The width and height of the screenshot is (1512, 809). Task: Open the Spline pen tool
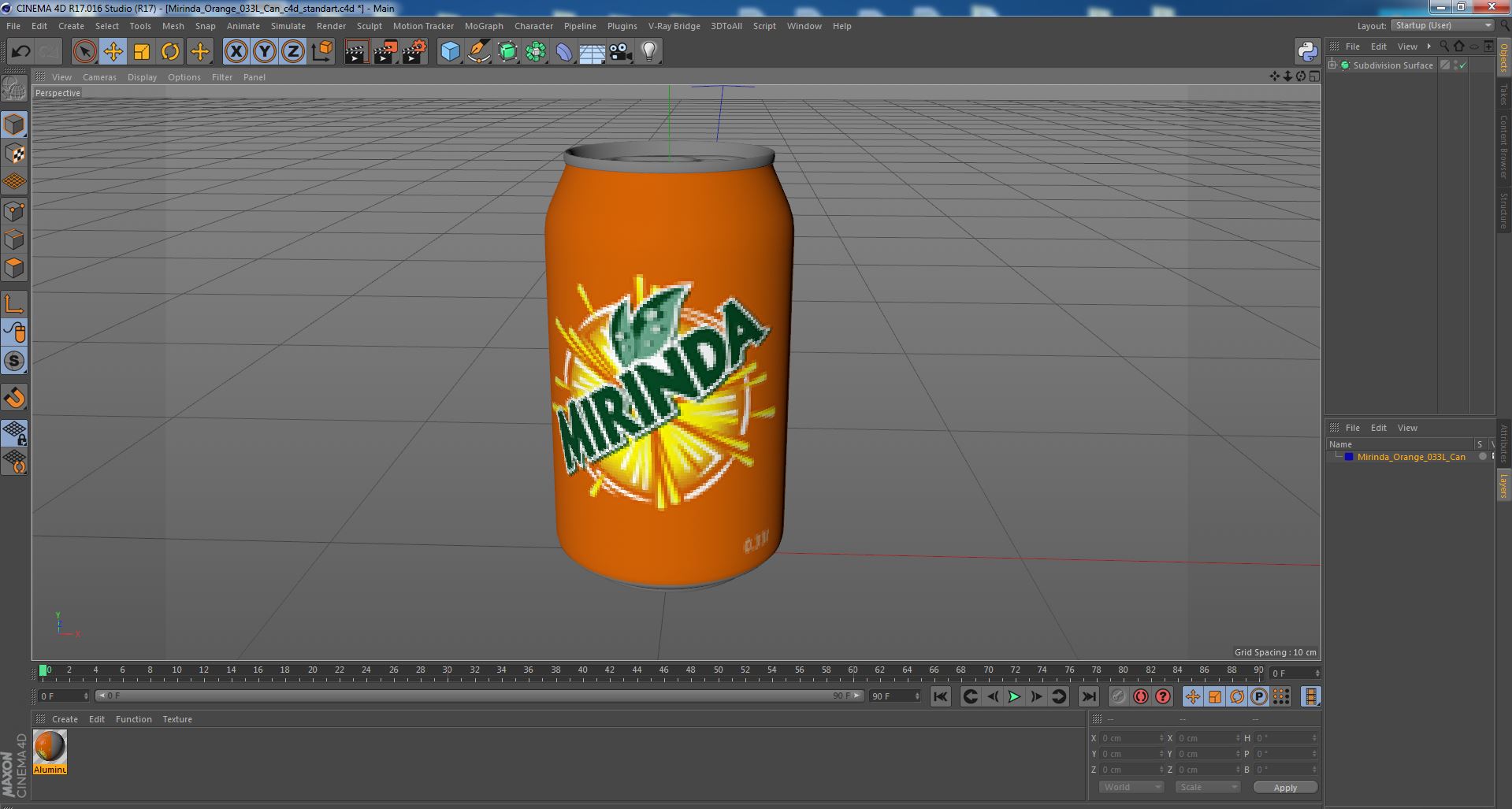tap(478, 52)
